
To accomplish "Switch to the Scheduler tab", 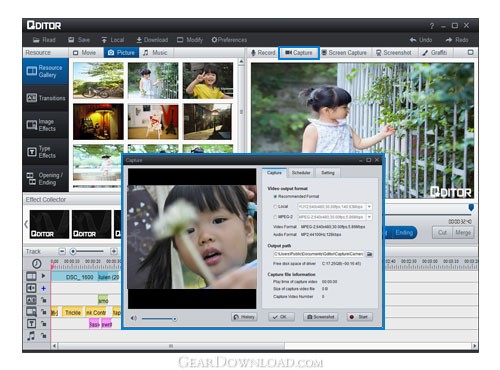I will [x=301, y=173].
